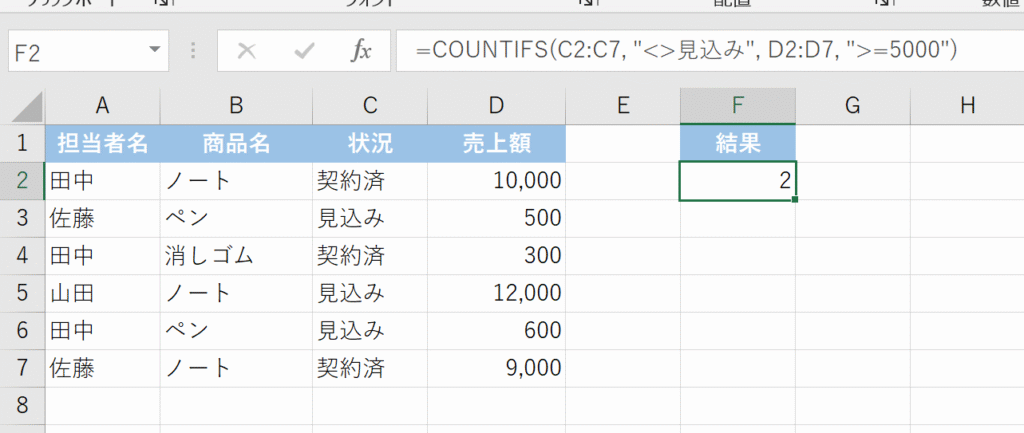Select row 2 header
Viewport: 1024px width, 433px height.
[x=22, y=181]
